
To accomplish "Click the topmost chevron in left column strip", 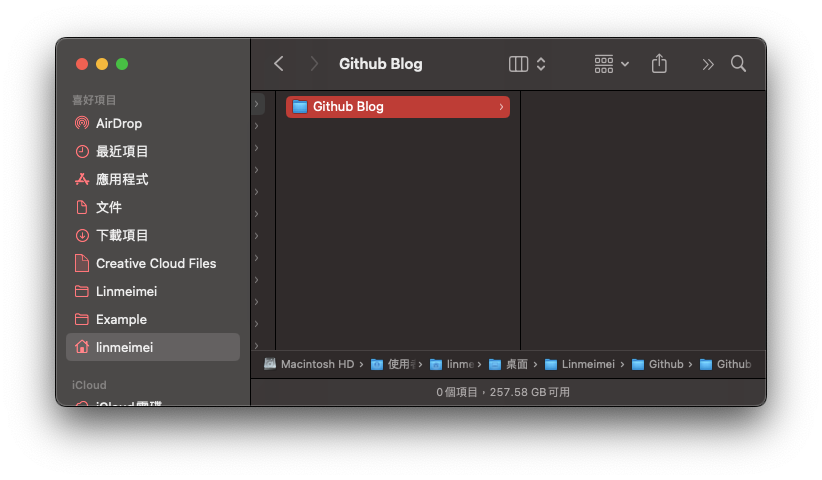I will click(256, 104).
